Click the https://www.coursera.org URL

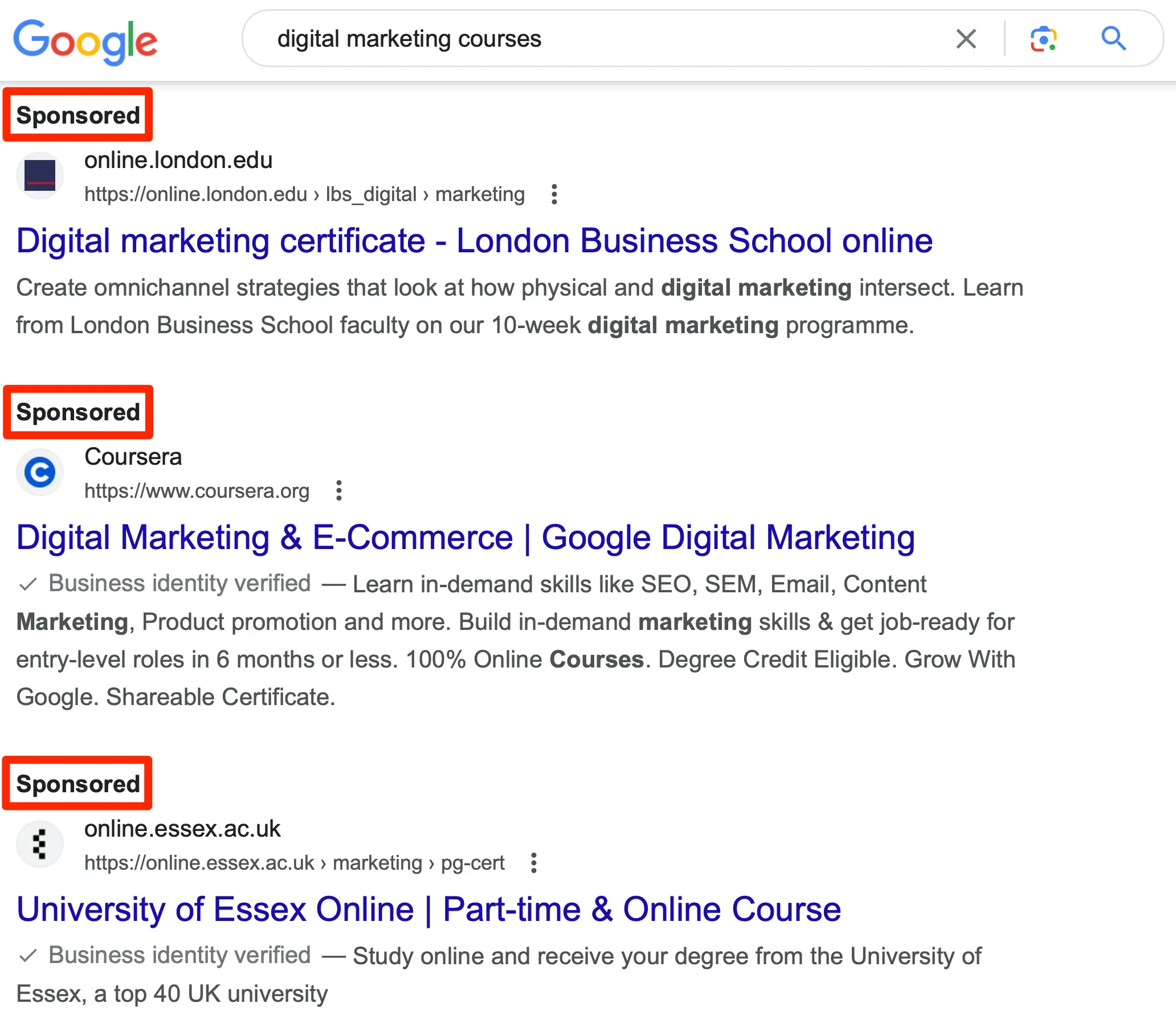(x=197, y=491)
